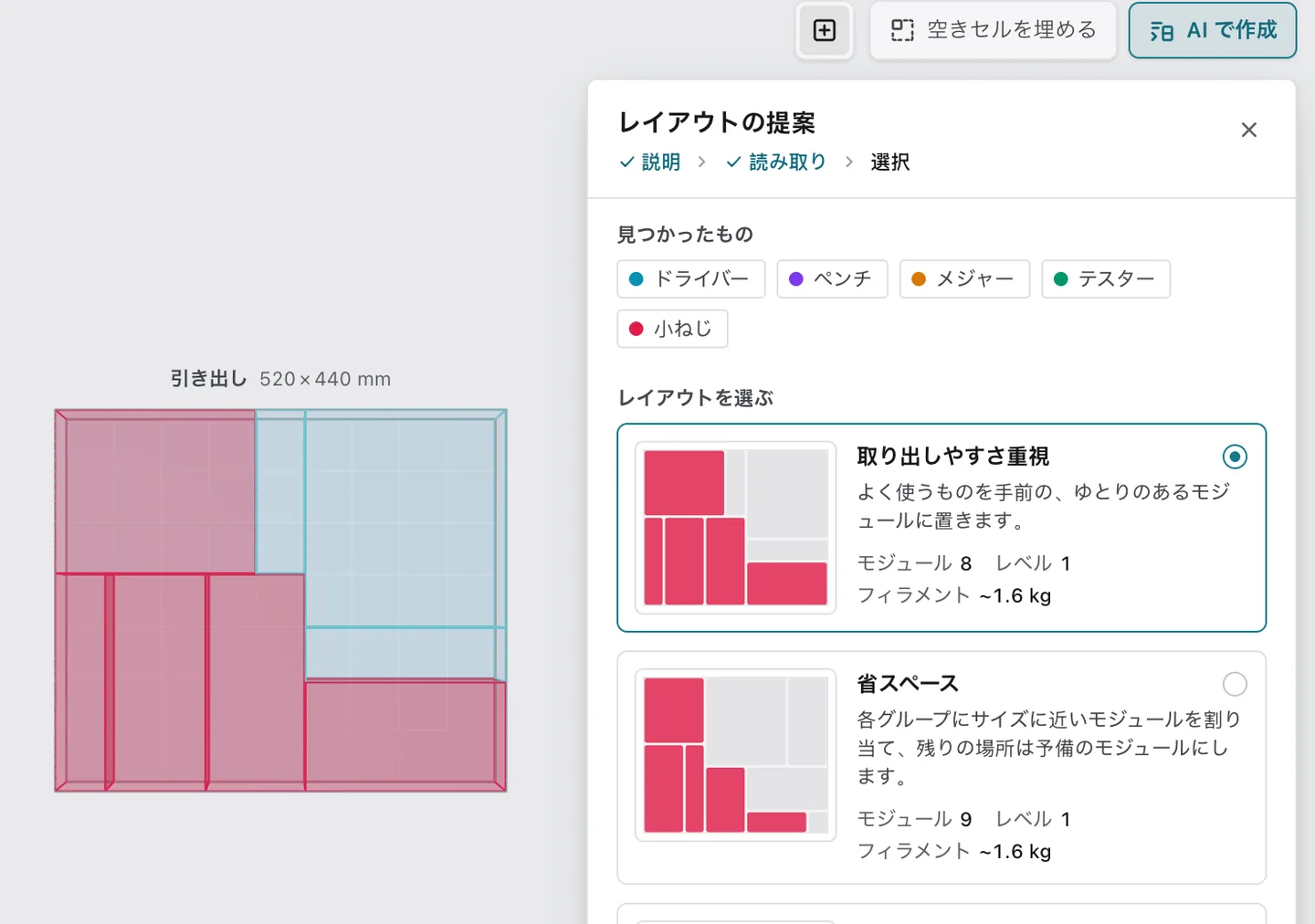This screenshot has width=1315, height=924.
Task: Select the 選択 step label
Action: (890, 162)
